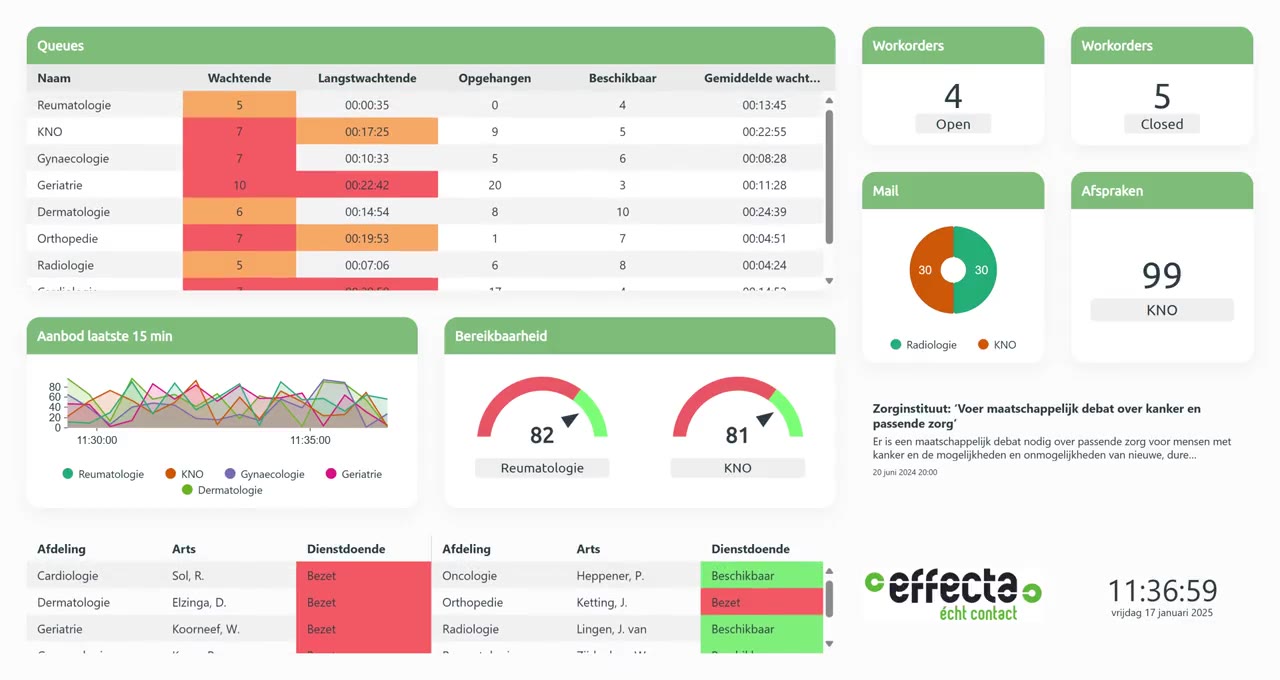Click the date vrijdag 17 januari 2025

(1162, 613)
